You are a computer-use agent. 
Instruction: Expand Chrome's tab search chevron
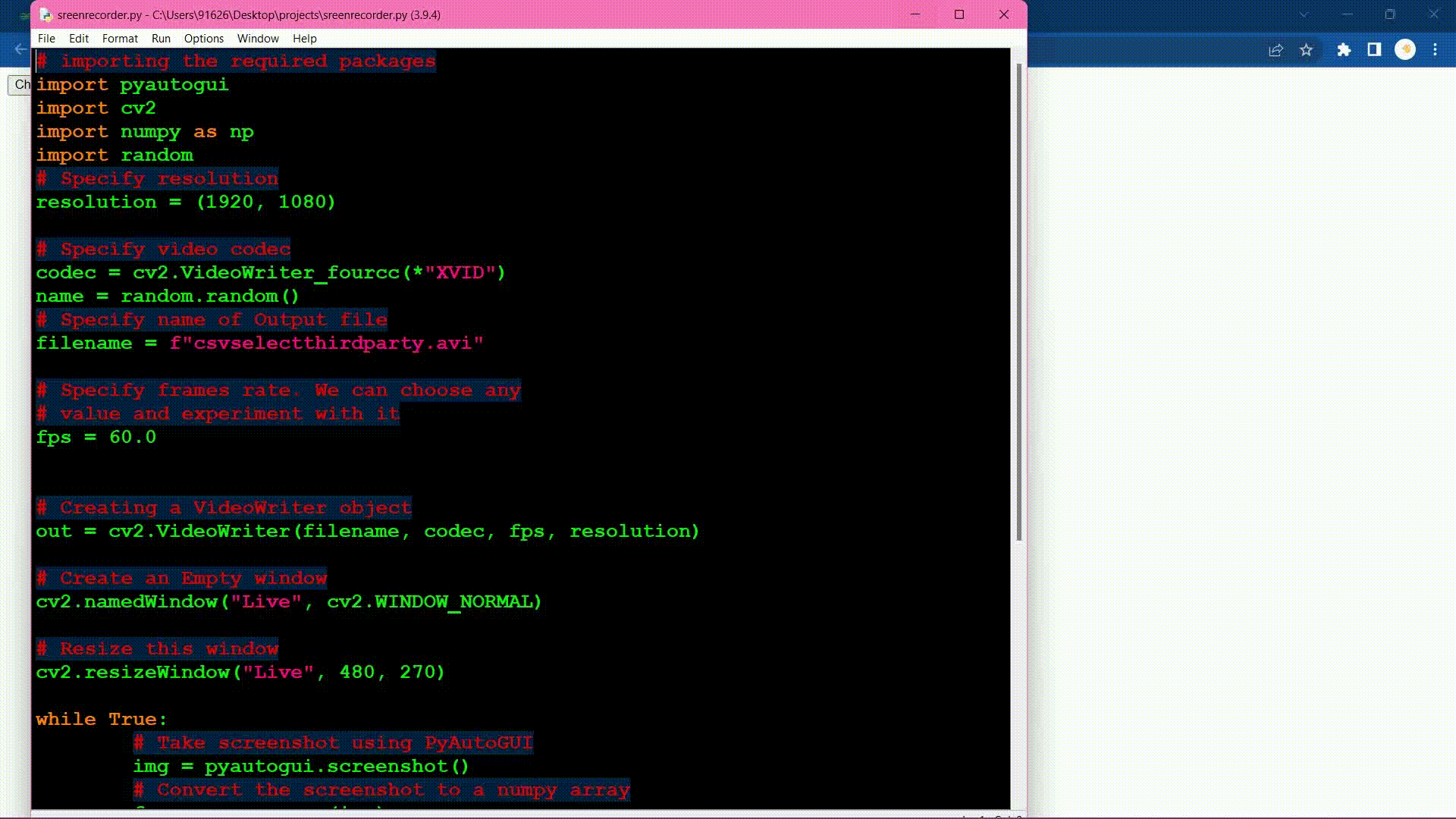(x=1304, y=14)
